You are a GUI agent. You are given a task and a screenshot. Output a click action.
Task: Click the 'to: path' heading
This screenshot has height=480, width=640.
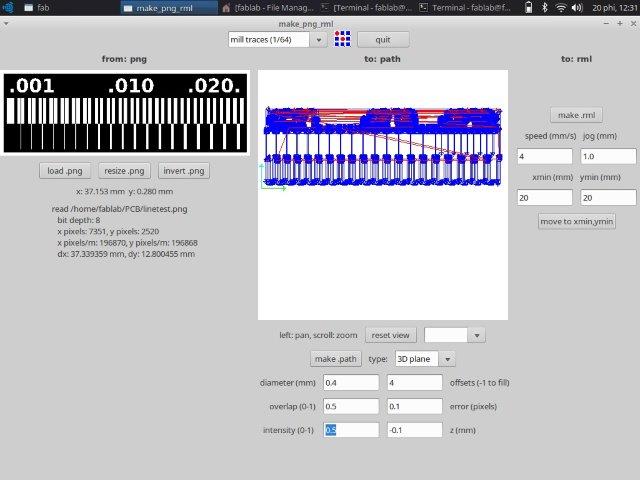(x=382, y=59)
